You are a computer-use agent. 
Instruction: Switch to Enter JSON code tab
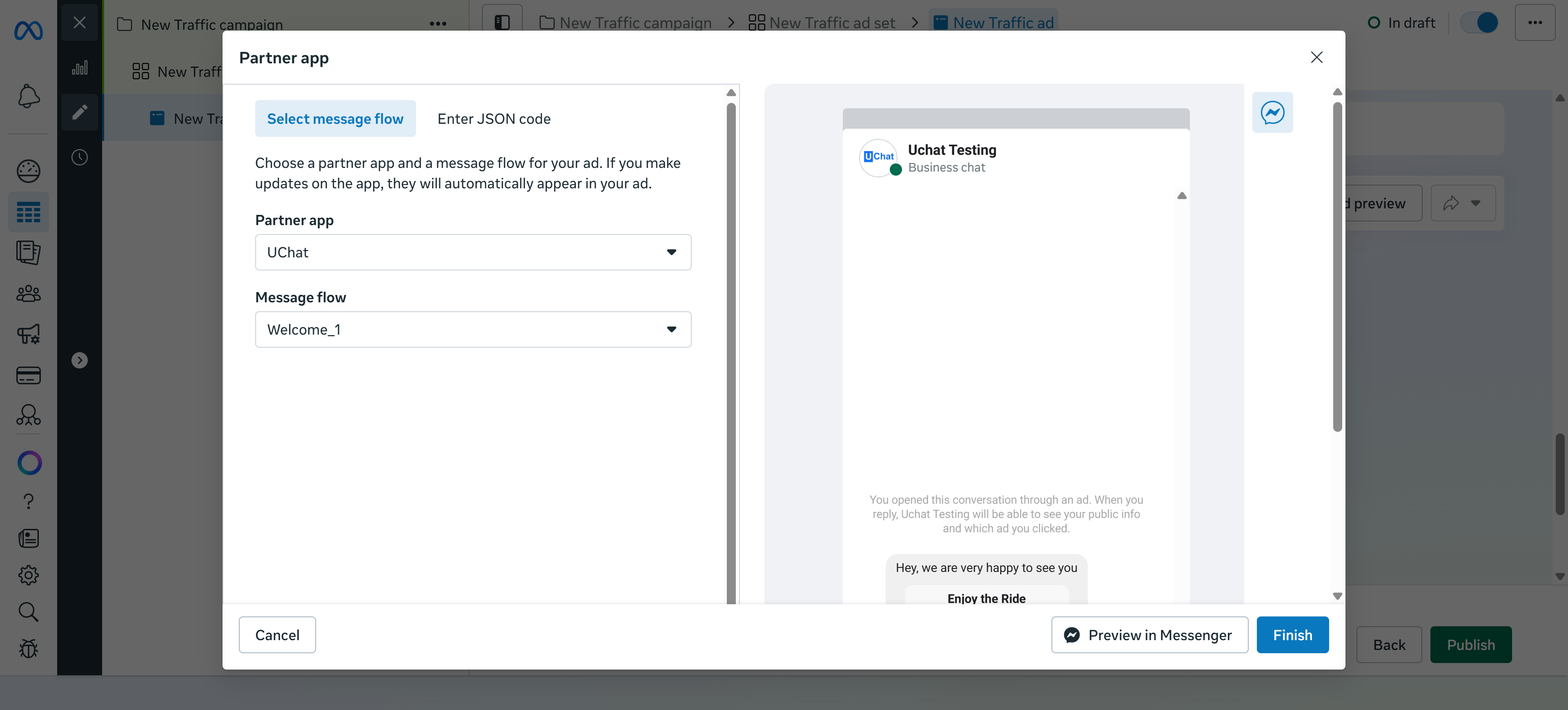pyautogui.click(x=494, y=119)
